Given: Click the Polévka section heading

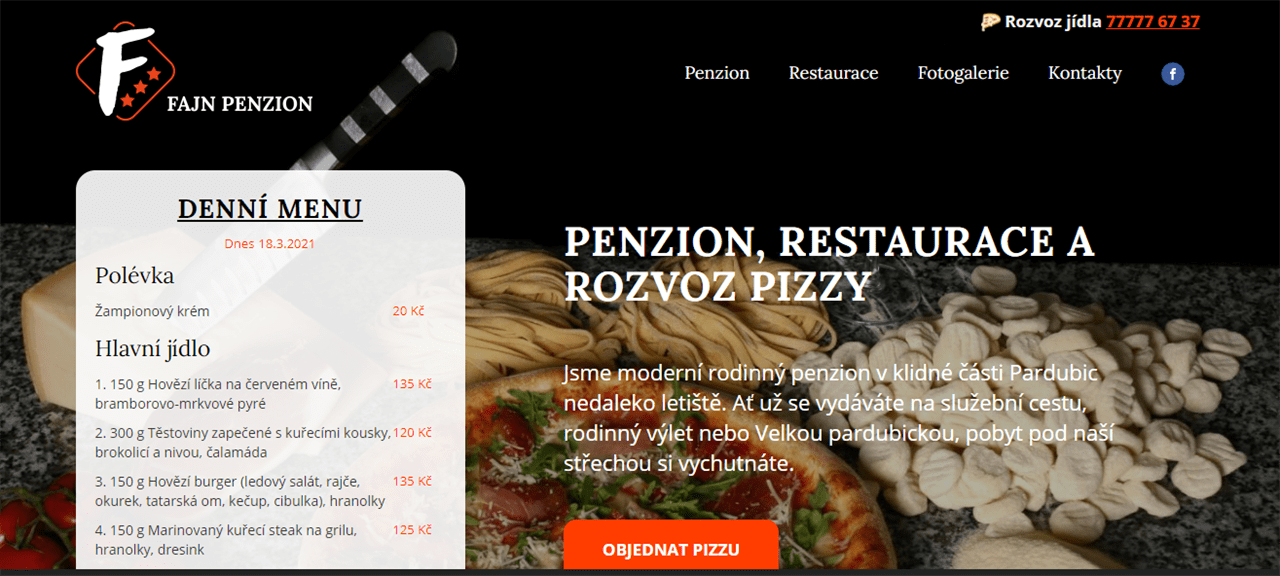Looking at the screenshot, I should pos(135,275).
